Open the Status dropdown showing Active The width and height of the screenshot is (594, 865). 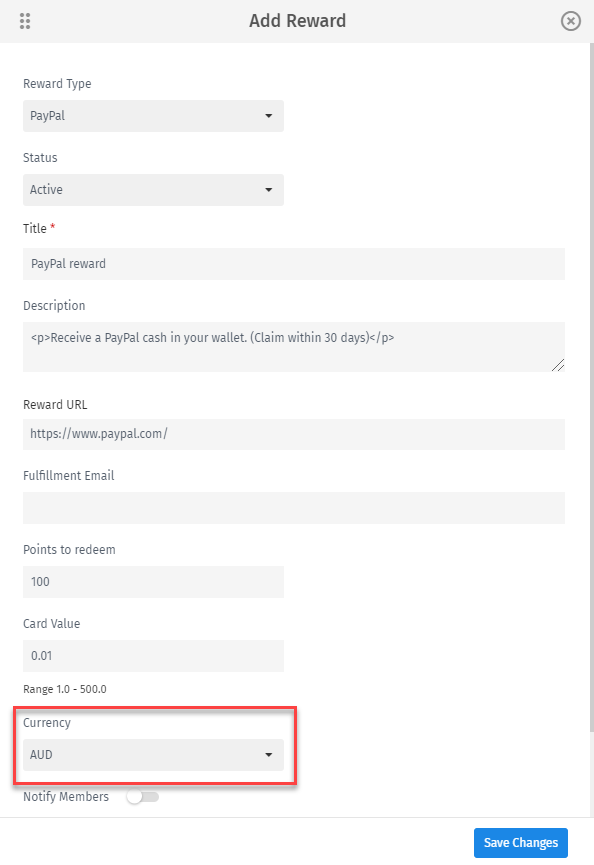[x=153, y=190]
